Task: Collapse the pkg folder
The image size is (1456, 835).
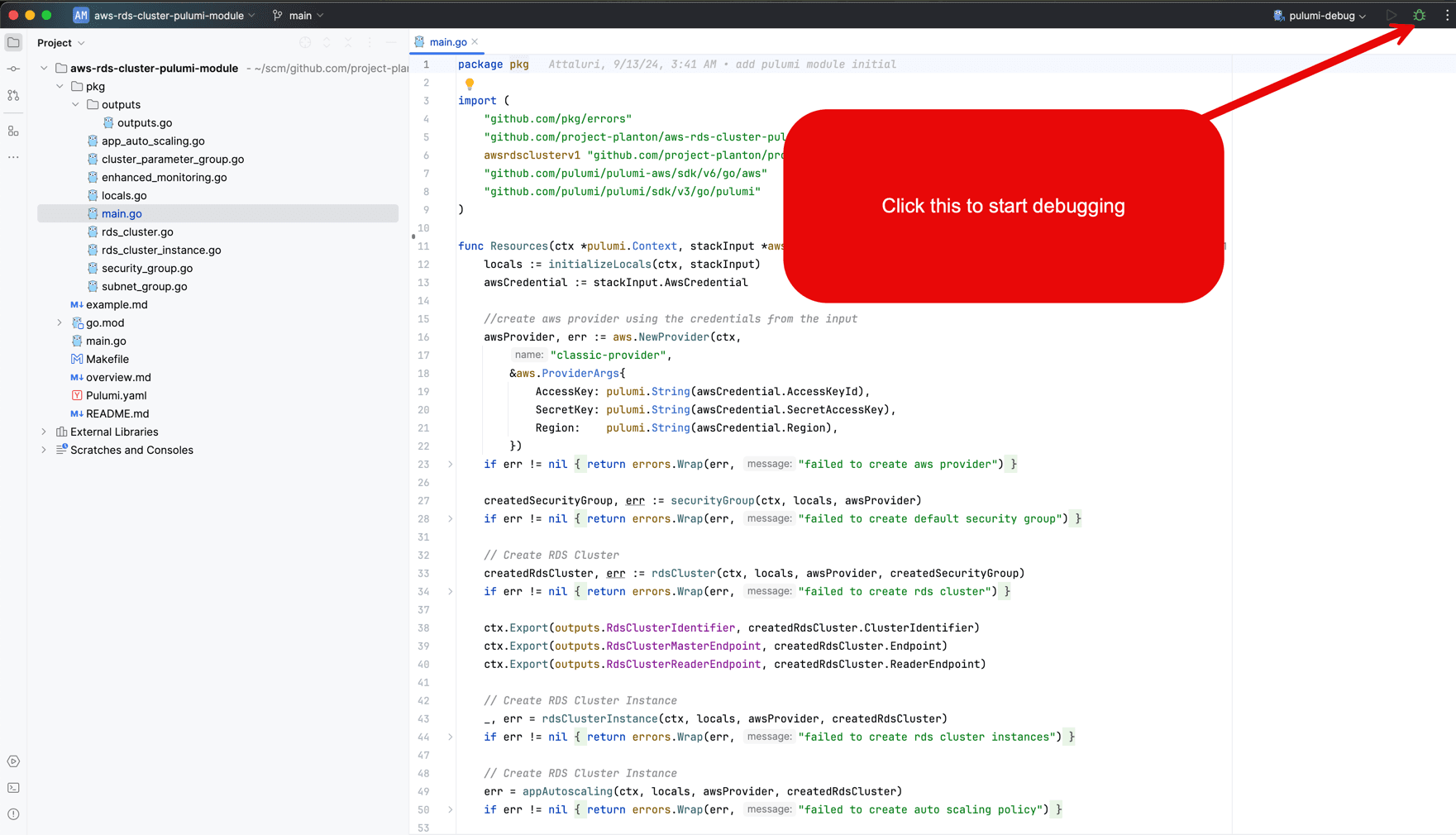Action: click(60, 87)
